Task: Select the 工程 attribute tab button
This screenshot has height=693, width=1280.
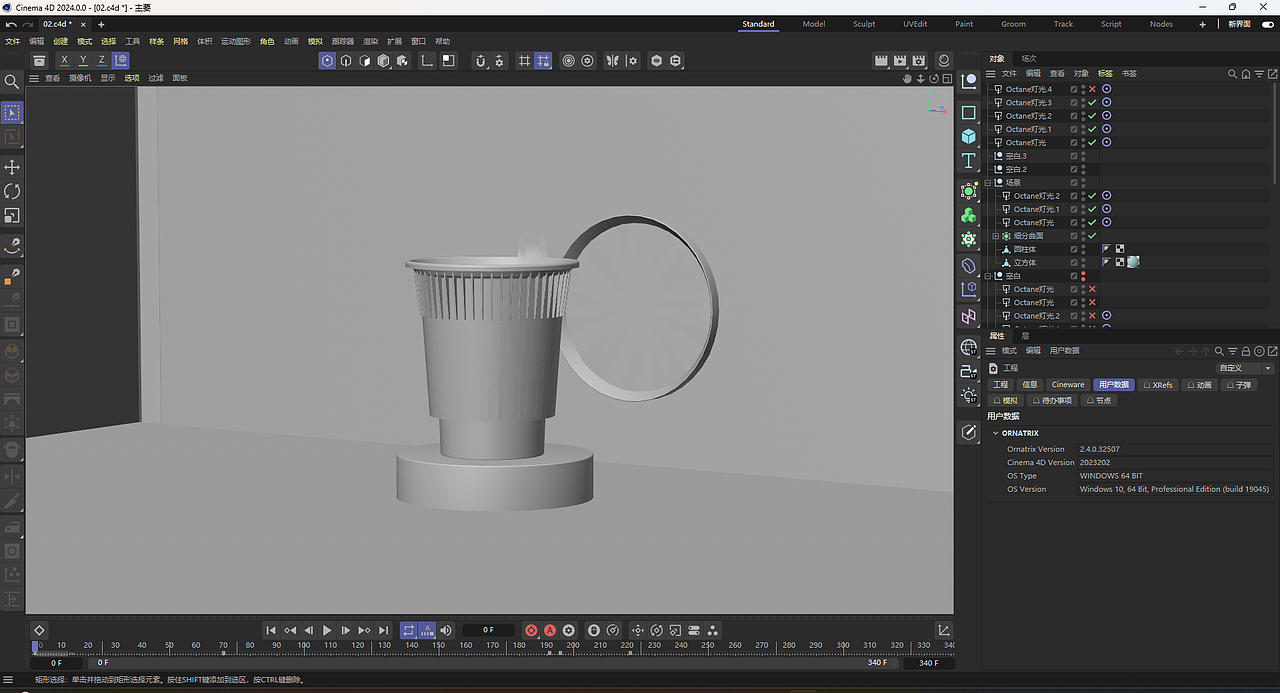Action: (1001, 384)
